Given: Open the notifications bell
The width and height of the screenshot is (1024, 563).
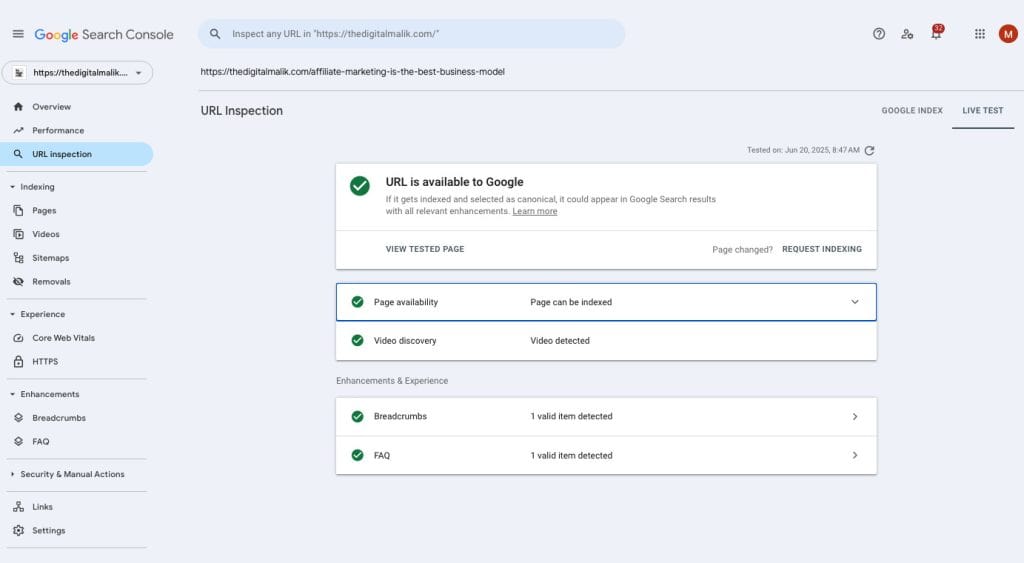Looking at the screenshot, I should [x=936, y=34].
